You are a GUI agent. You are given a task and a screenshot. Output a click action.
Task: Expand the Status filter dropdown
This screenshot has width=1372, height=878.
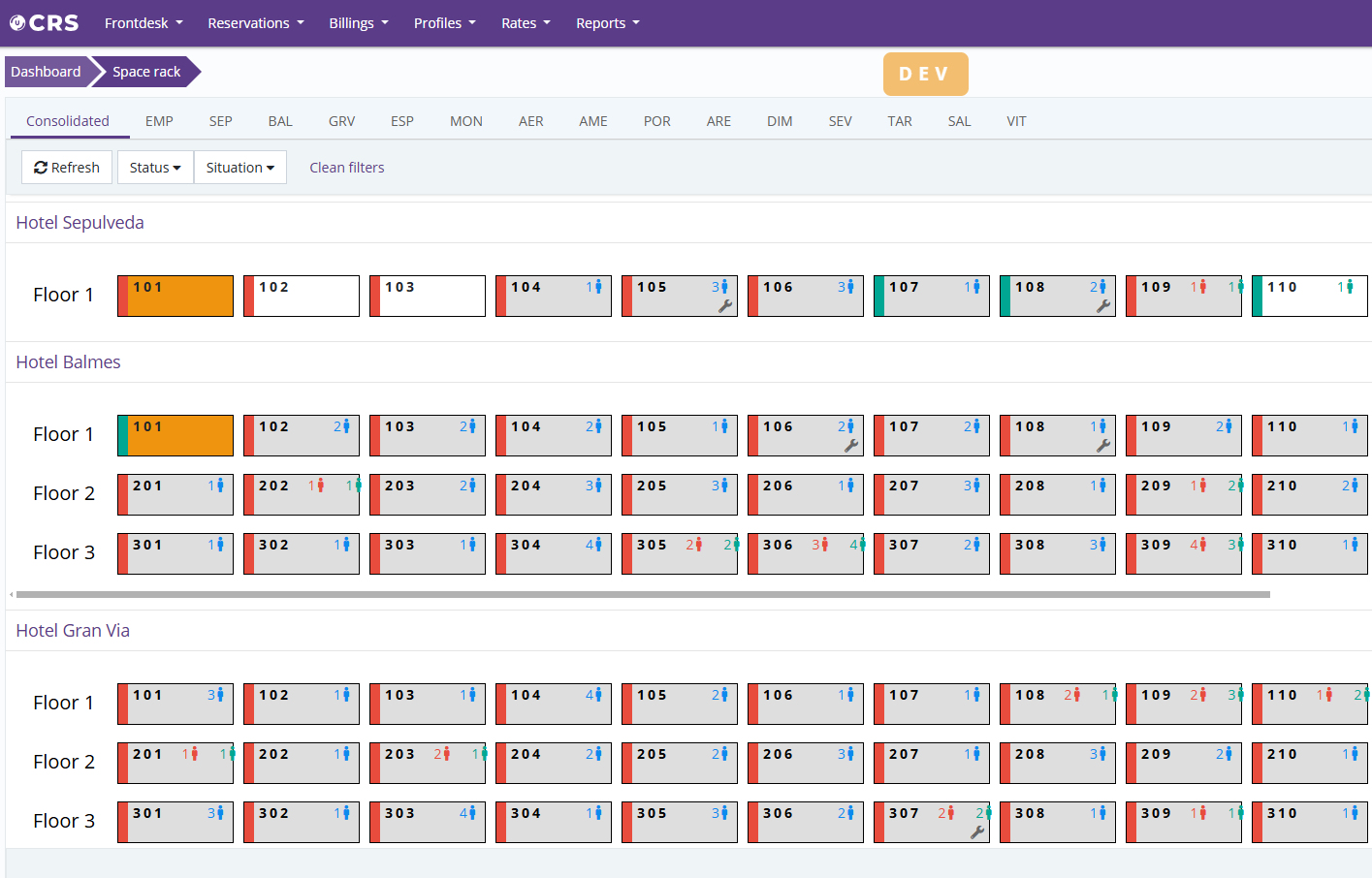coord(155,168)
